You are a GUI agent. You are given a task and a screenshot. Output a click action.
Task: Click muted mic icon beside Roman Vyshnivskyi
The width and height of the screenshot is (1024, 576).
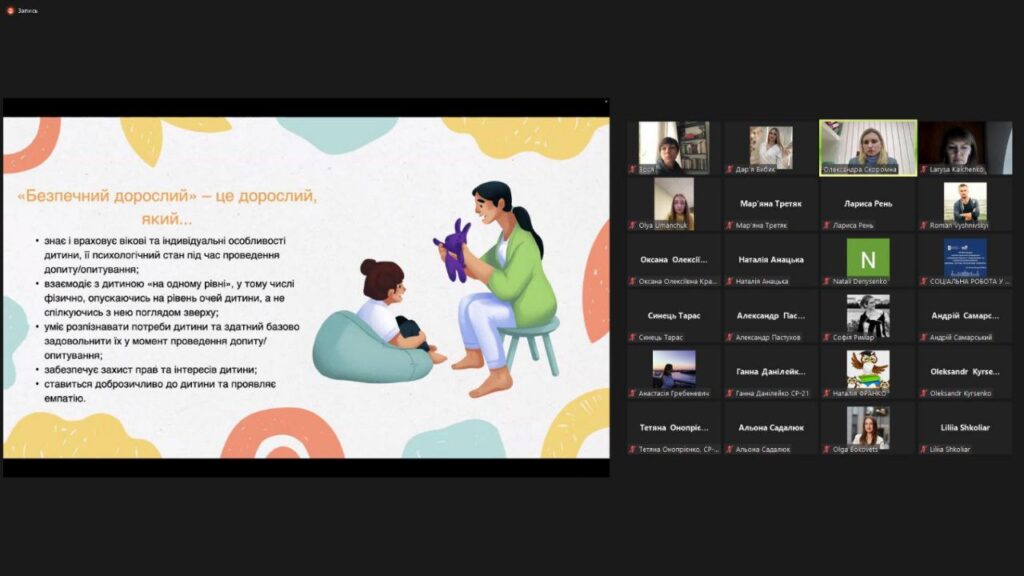pos(924,225)
